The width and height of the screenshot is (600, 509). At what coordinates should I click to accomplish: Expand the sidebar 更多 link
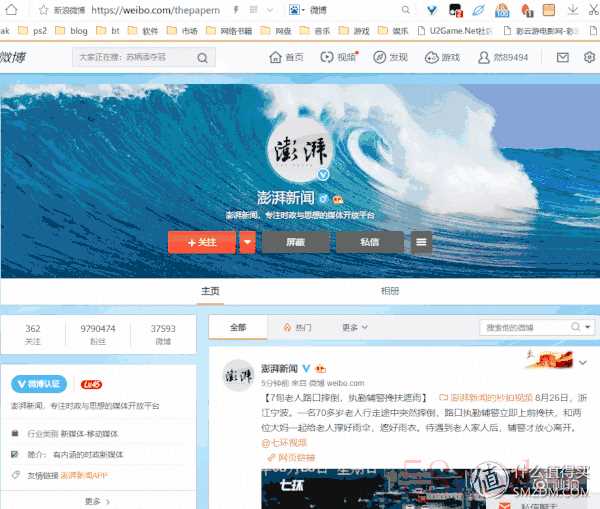point(98,501)
